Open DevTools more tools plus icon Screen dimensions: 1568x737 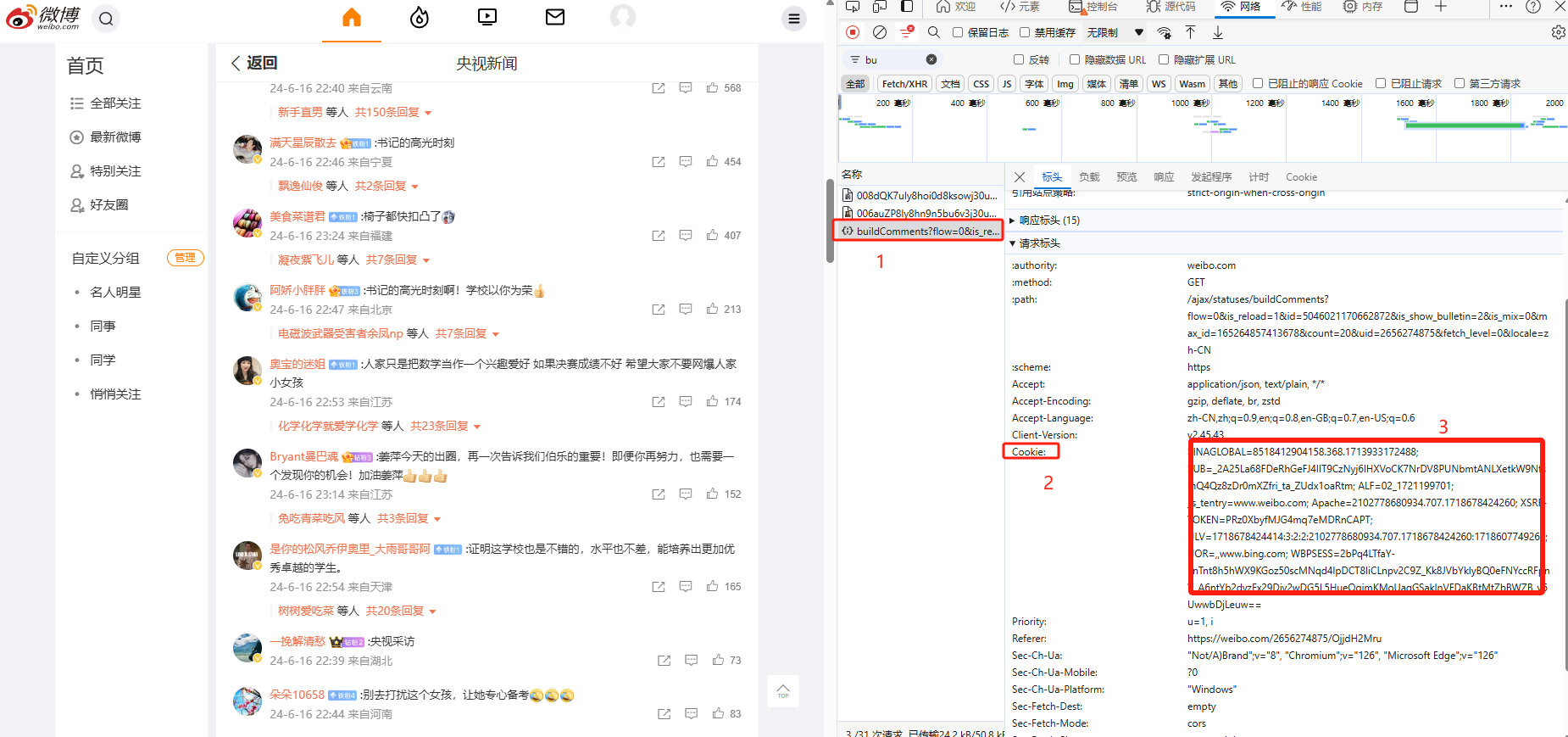1440,7
